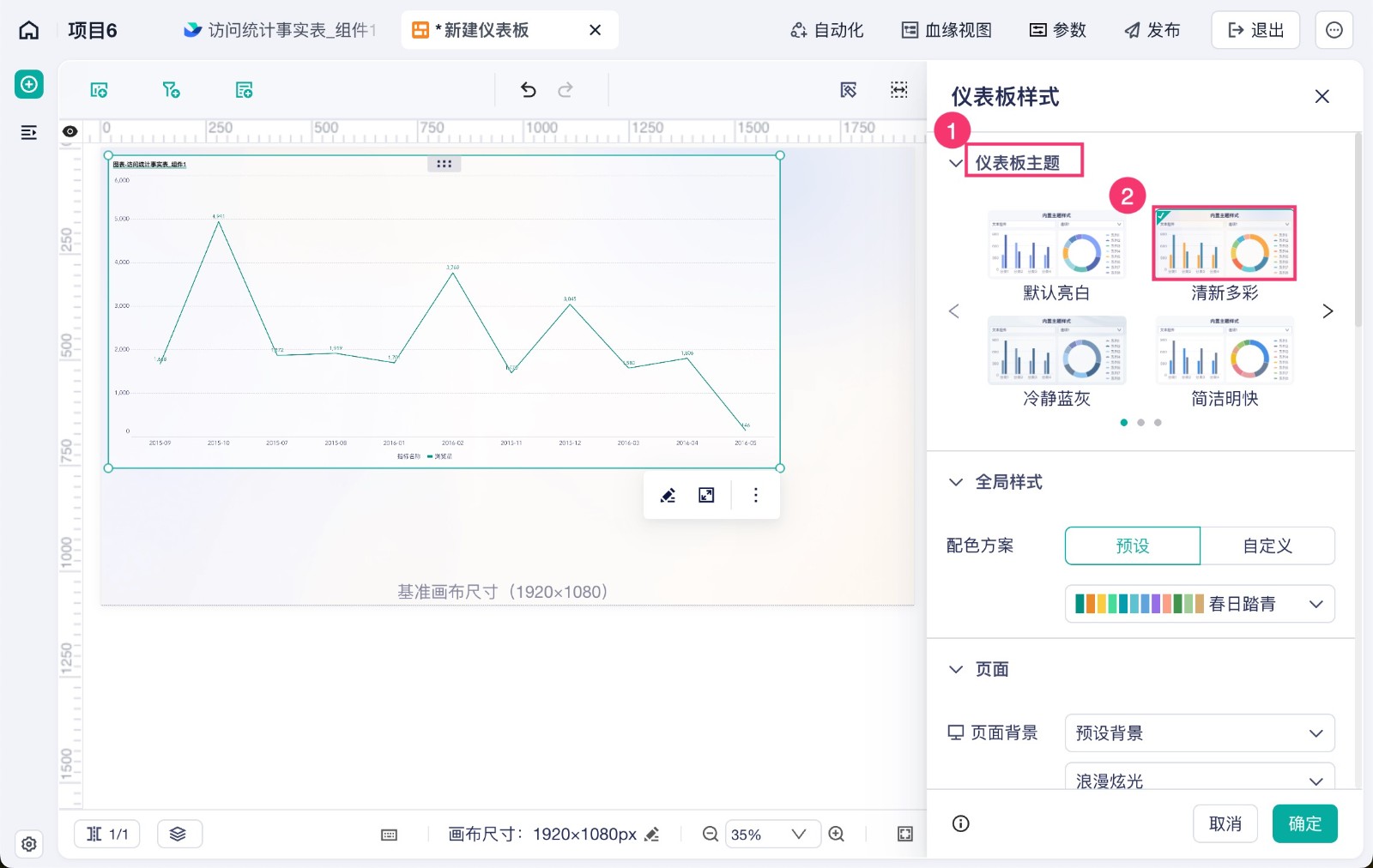This screenshot has width=1373, height=868.
Task: Click the 退出 button
Action: pyautogui.click(x=1255, y=30)
